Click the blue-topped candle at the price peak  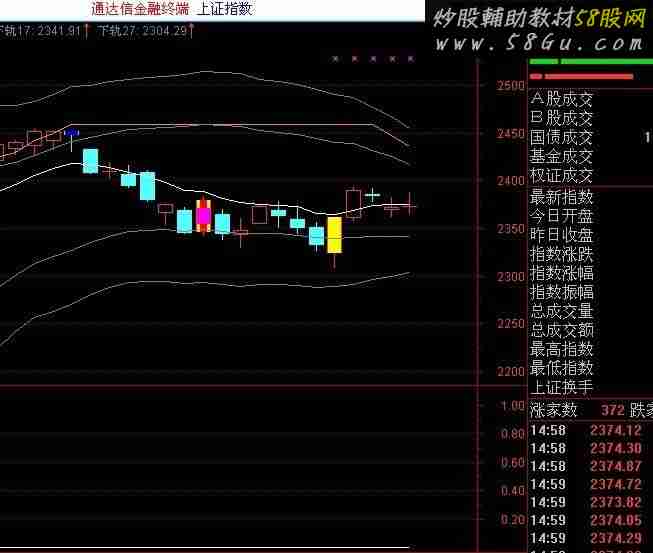click(72, 133)
